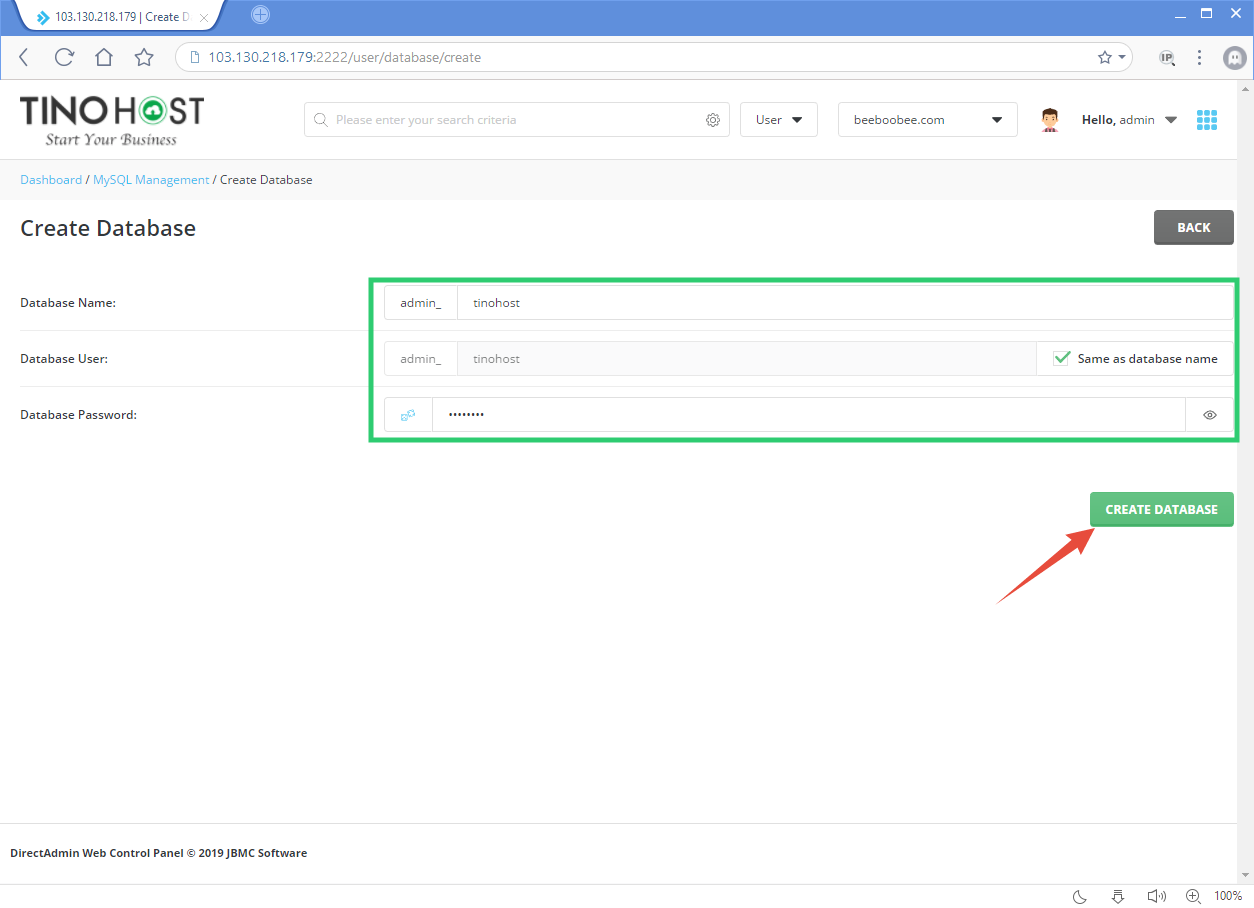
Task: Click the TinoHost logo
Action: pyautogui.click(x=110, y=119)
